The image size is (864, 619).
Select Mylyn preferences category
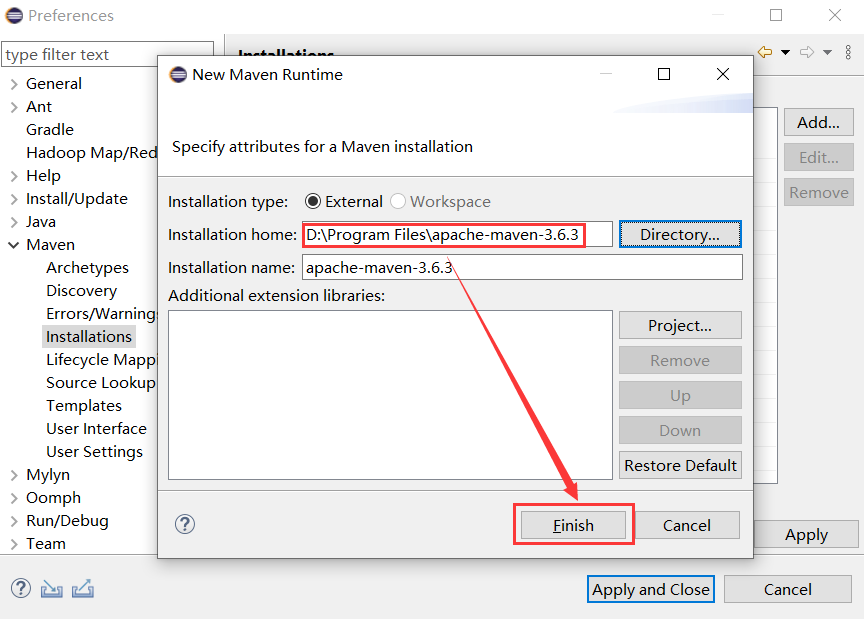coord(48,475)
